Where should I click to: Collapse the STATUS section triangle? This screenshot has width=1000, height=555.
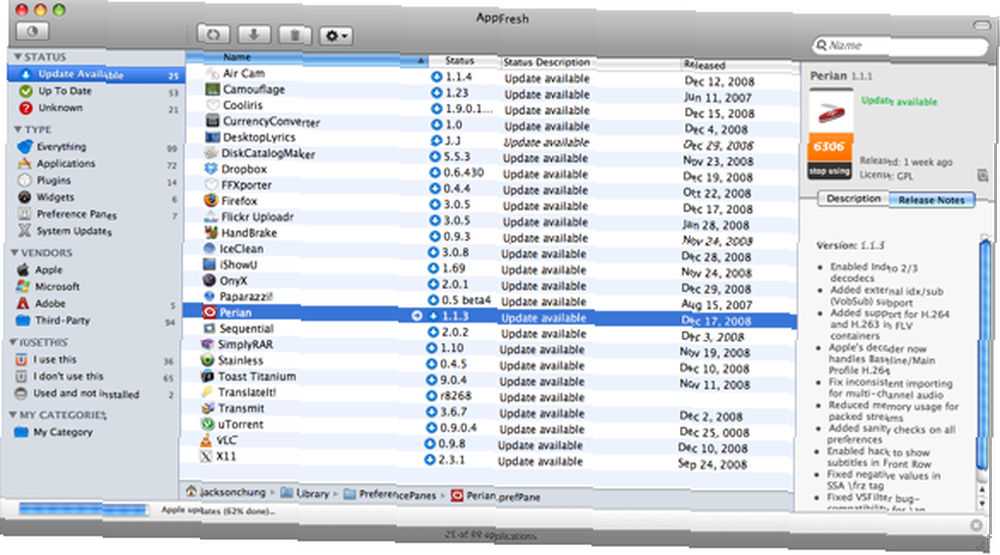(x=17, y=57)
